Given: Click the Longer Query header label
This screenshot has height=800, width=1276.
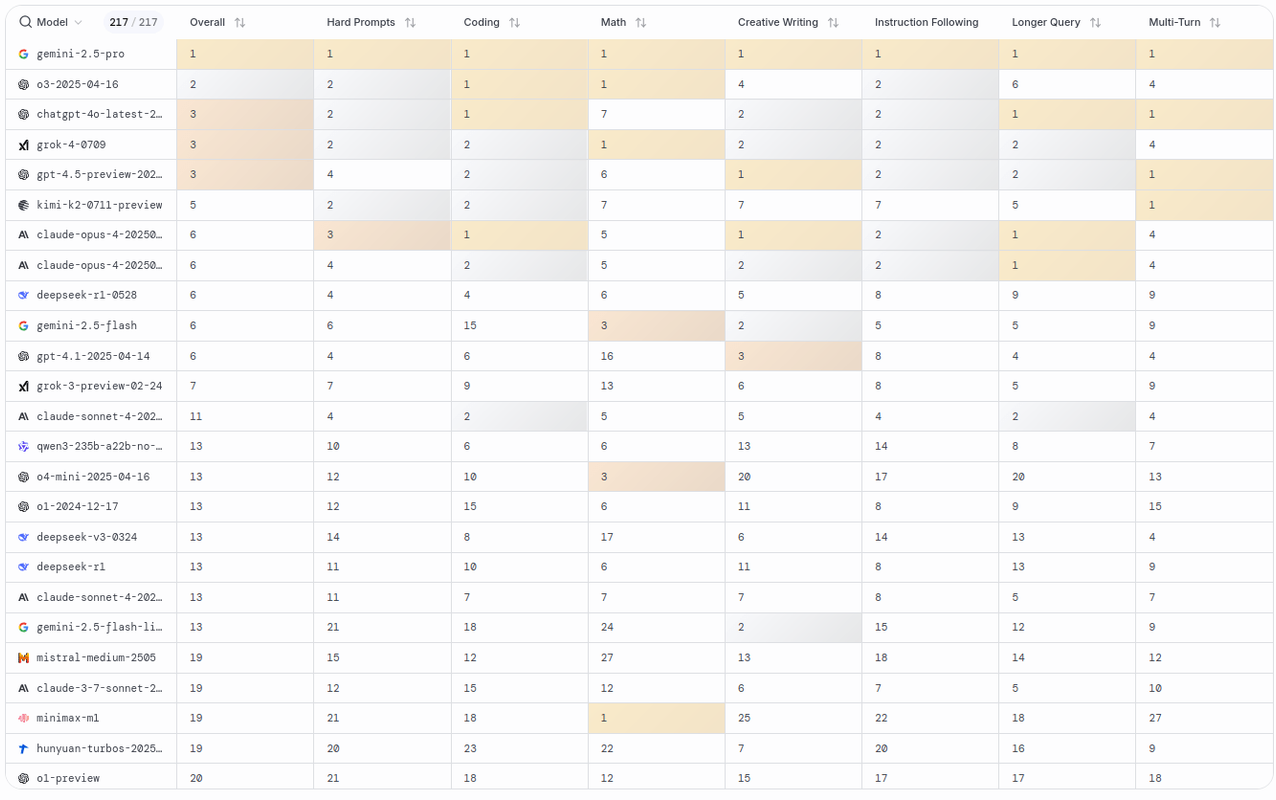Looking at the screenshot, I should tap(1046, 22).
